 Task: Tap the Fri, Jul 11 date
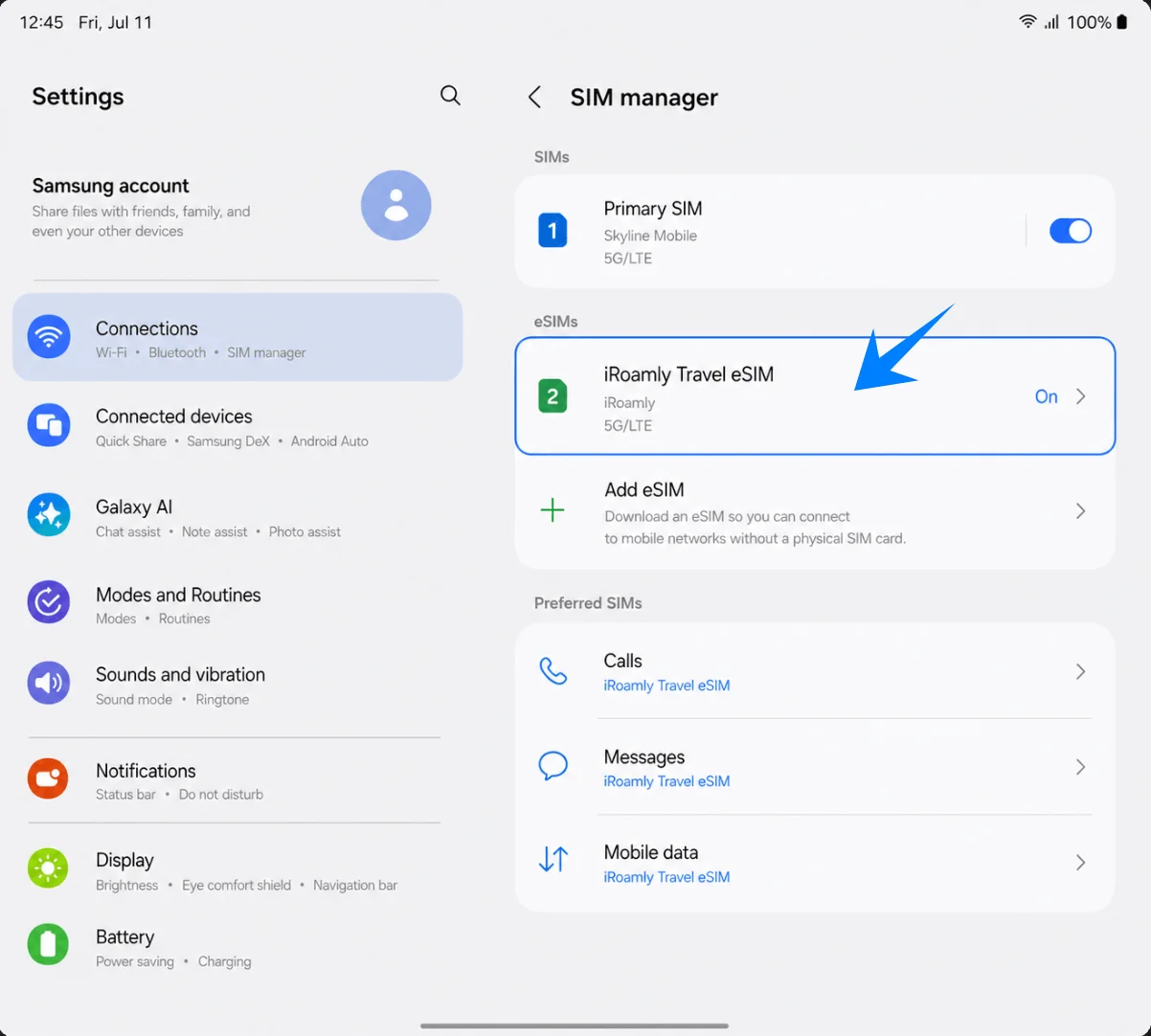pyautogui.click(x=115, y=22)
